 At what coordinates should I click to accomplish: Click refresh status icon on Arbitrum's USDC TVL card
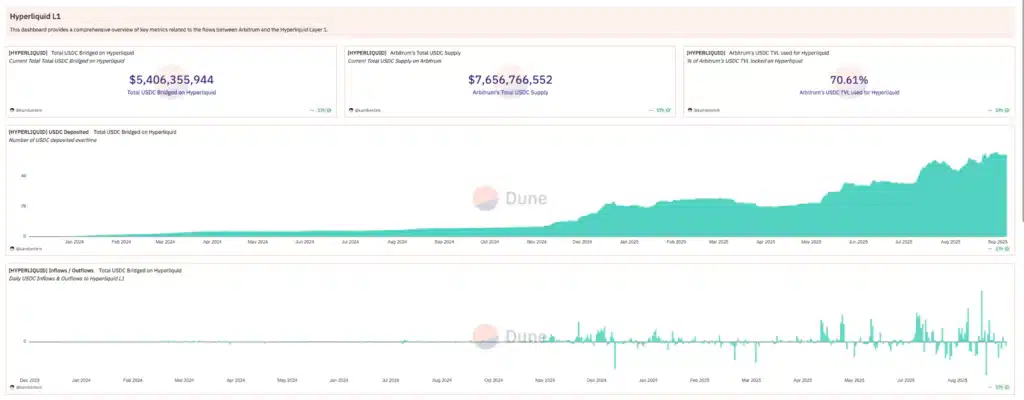pos(1007,109)
